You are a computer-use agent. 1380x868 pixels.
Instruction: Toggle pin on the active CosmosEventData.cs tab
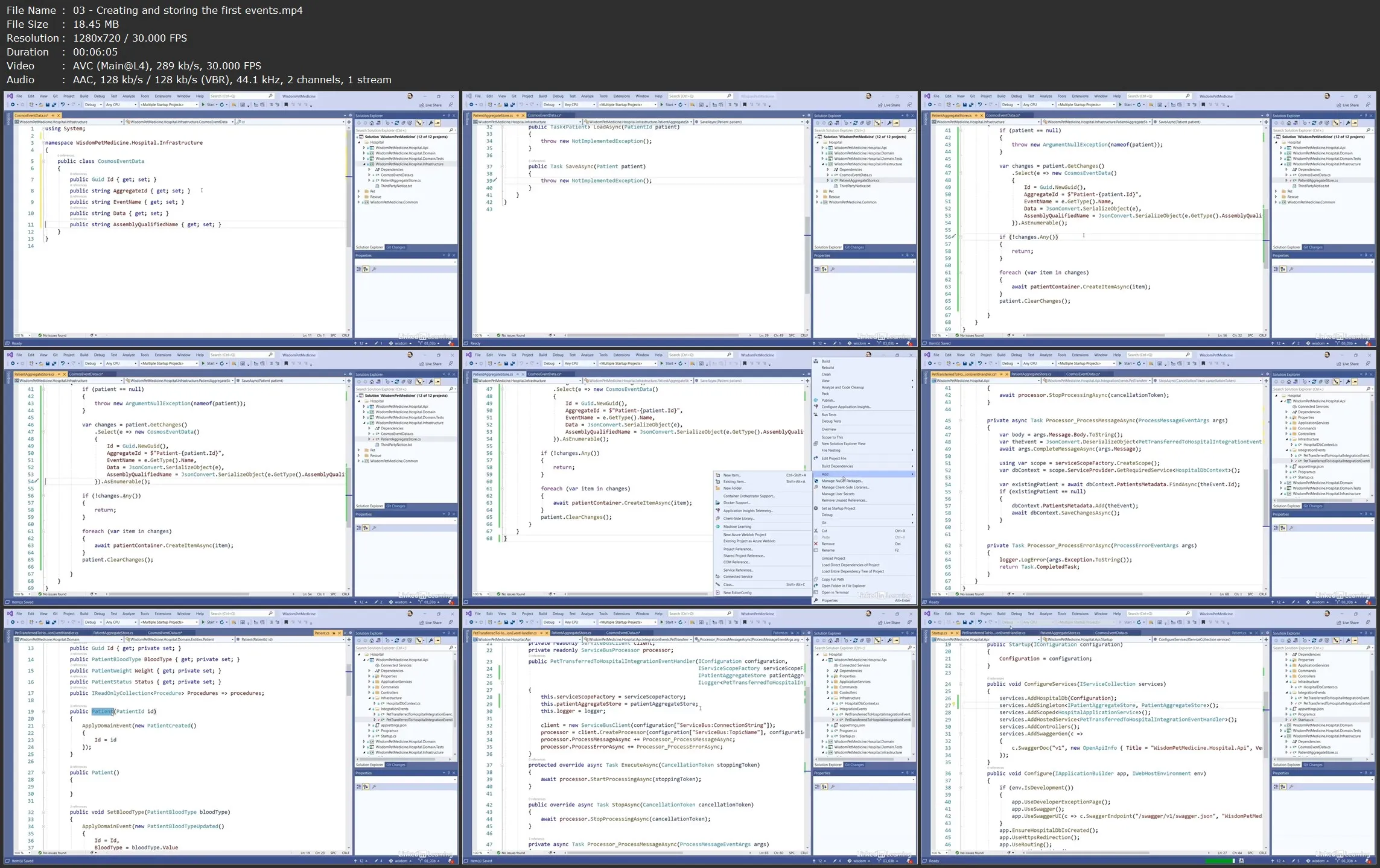pos(53,115)
